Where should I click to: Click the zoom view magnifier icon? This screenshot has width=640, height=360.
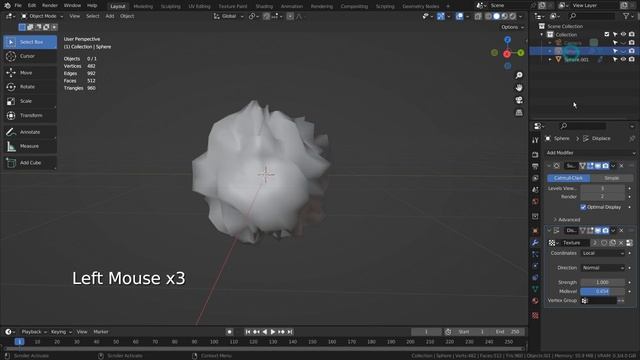pos(519,76)
